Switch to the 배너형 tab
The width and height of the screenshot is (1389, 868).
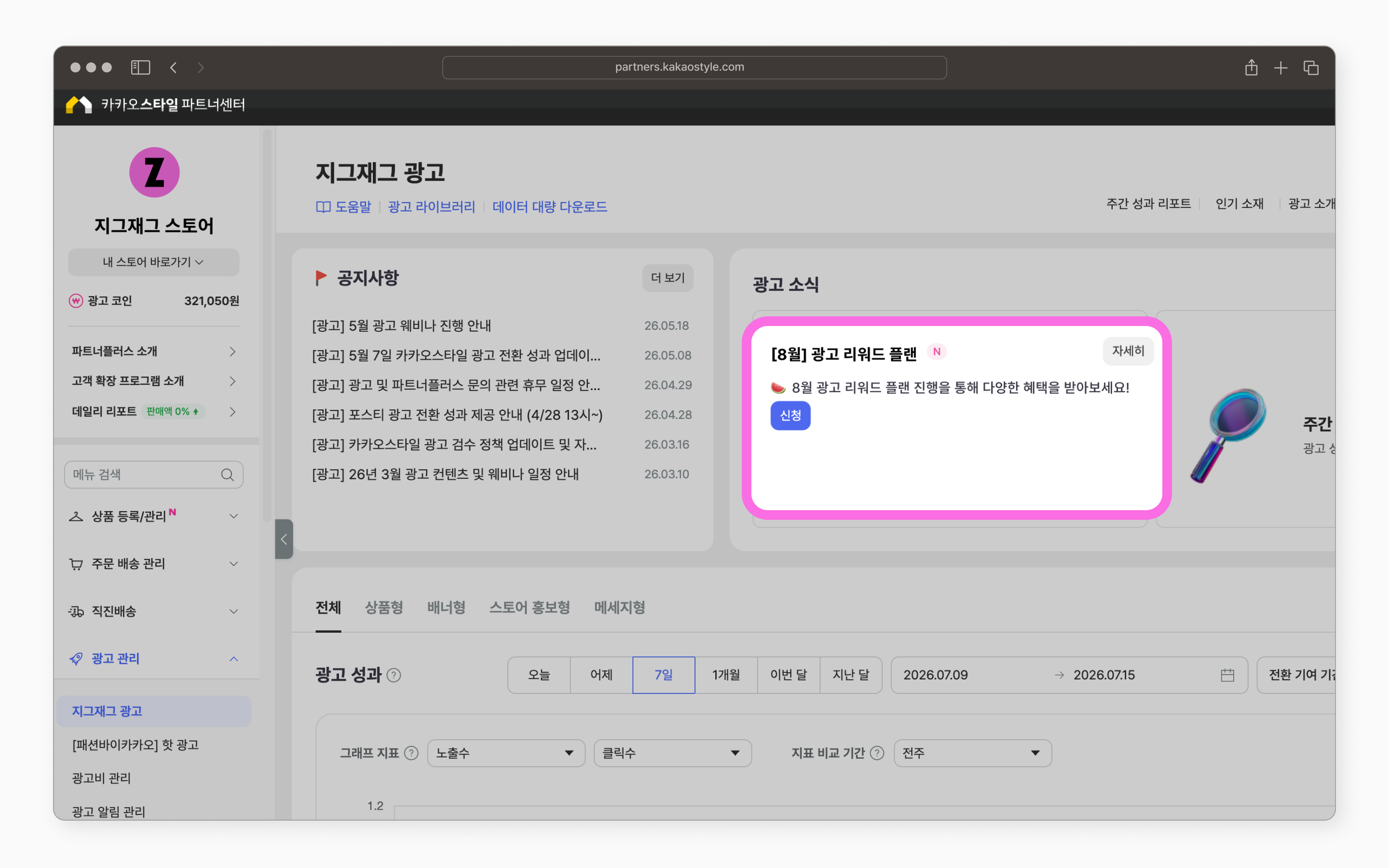[446, 608]
